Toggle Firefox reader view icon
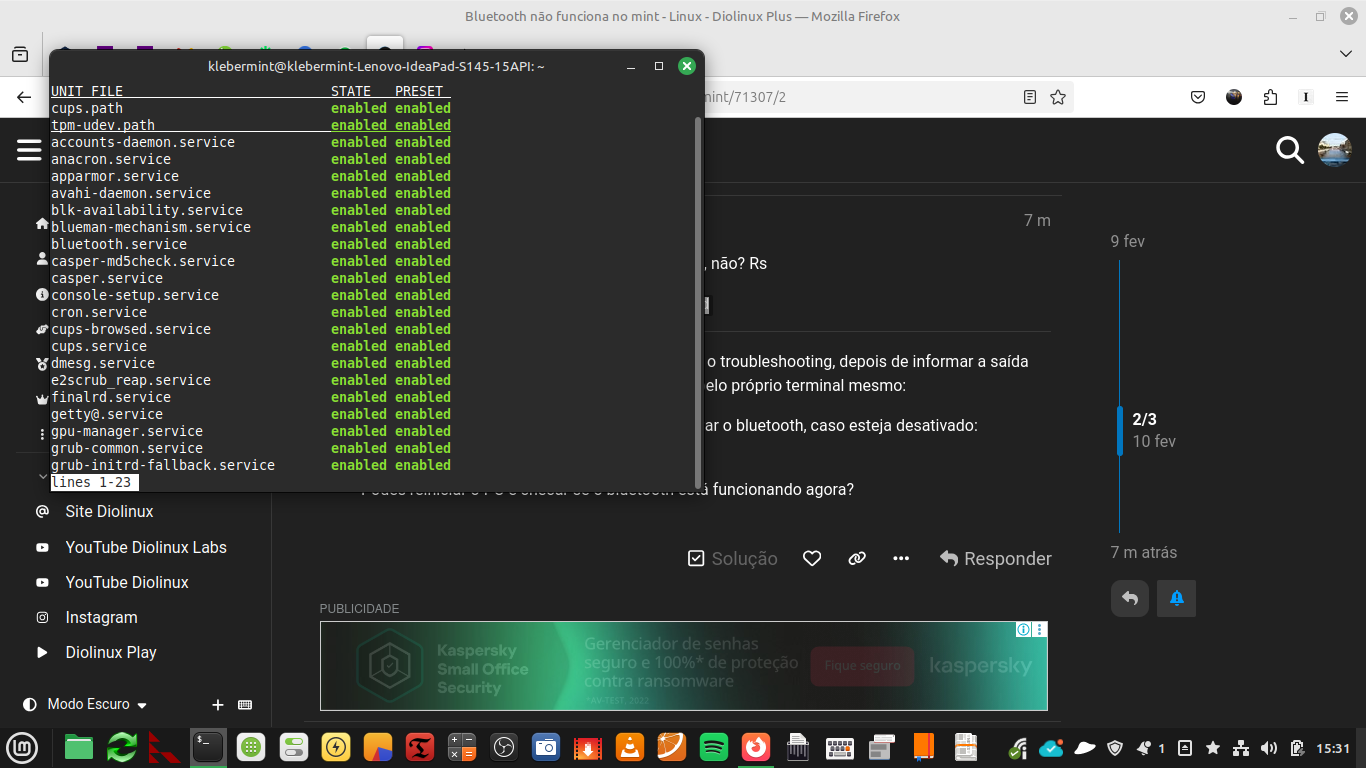Screen dimensions: 1366x768 [1030, 97]
